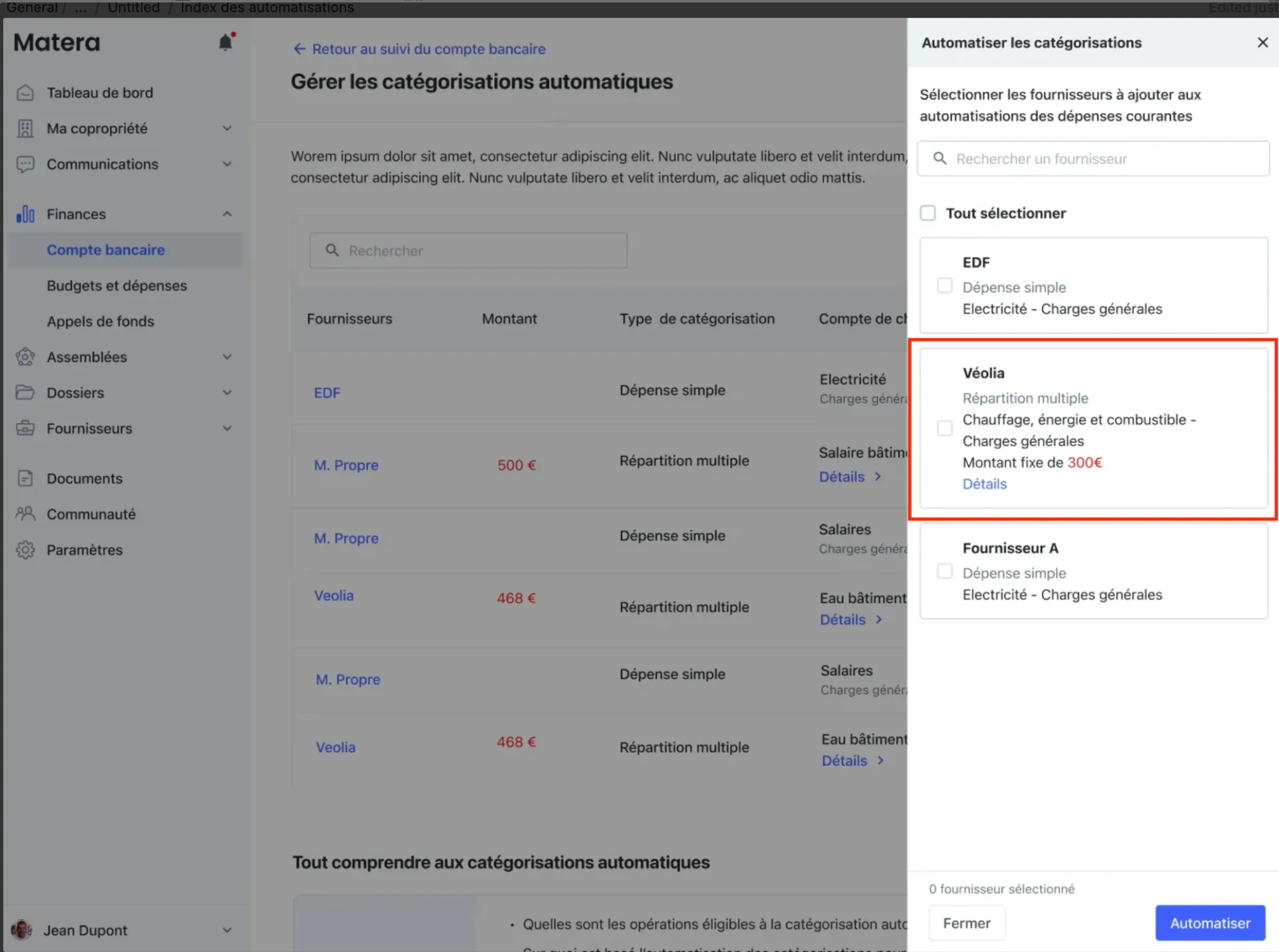Image resolution: width=1279 pixels, height=952 pixels.
Task: Close the Automatiser les catégorisations panel
Action: (x=1262, y=43)
